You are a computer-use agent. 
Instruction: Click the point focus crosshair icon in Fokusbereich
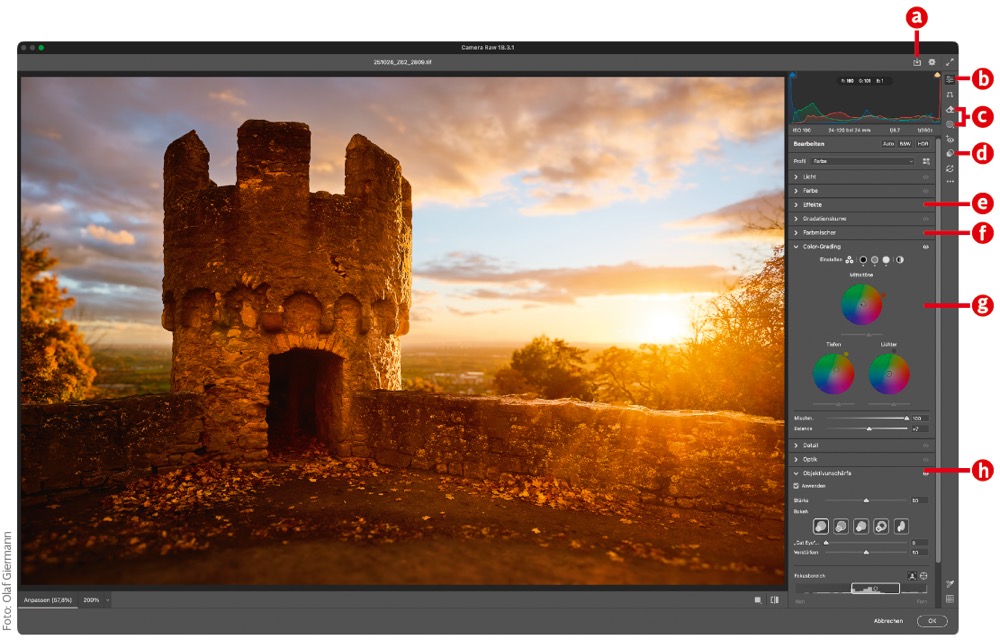(923, 576)
